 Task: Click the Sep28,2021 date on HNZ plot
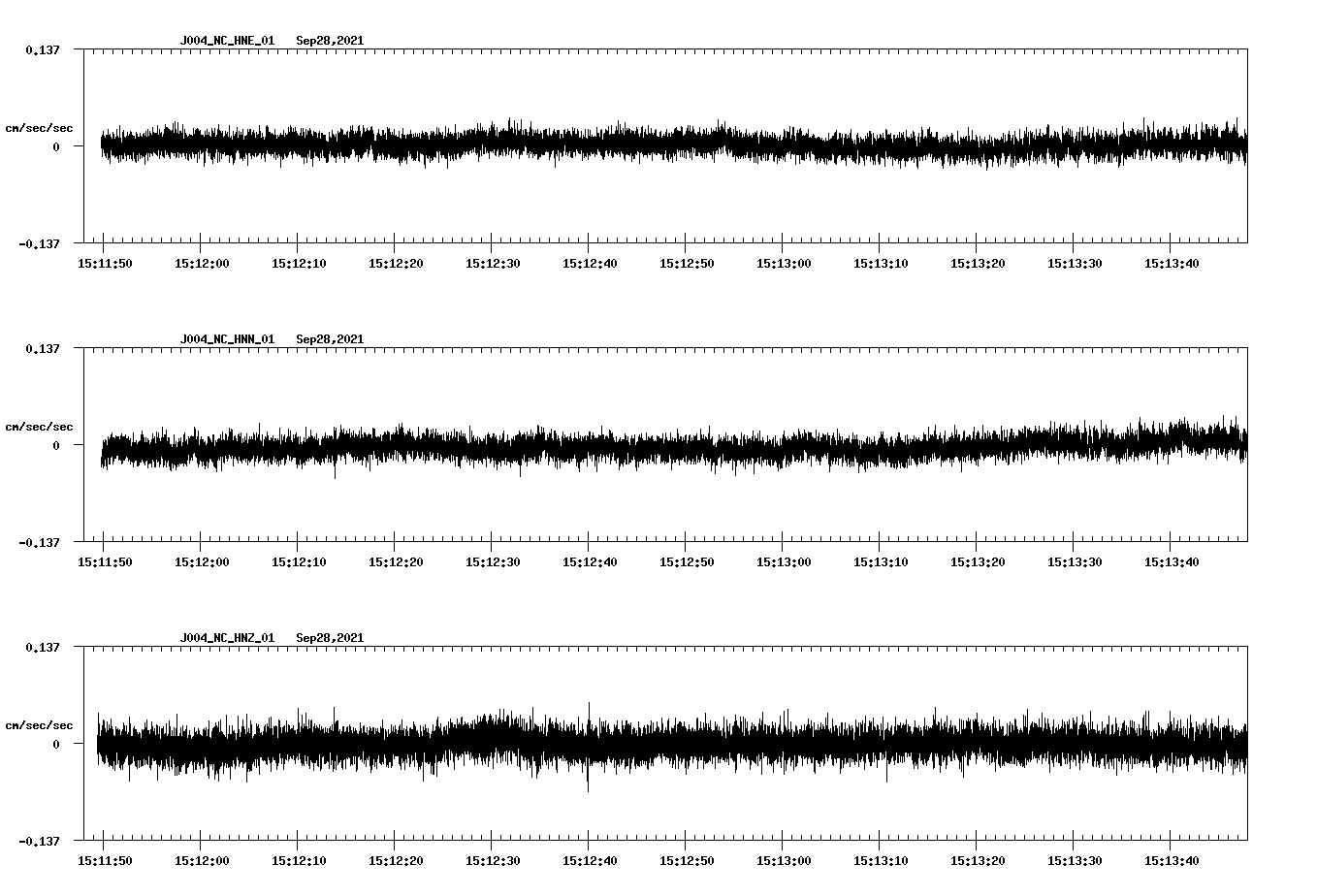pyautogui.click(x=330, y=638)
